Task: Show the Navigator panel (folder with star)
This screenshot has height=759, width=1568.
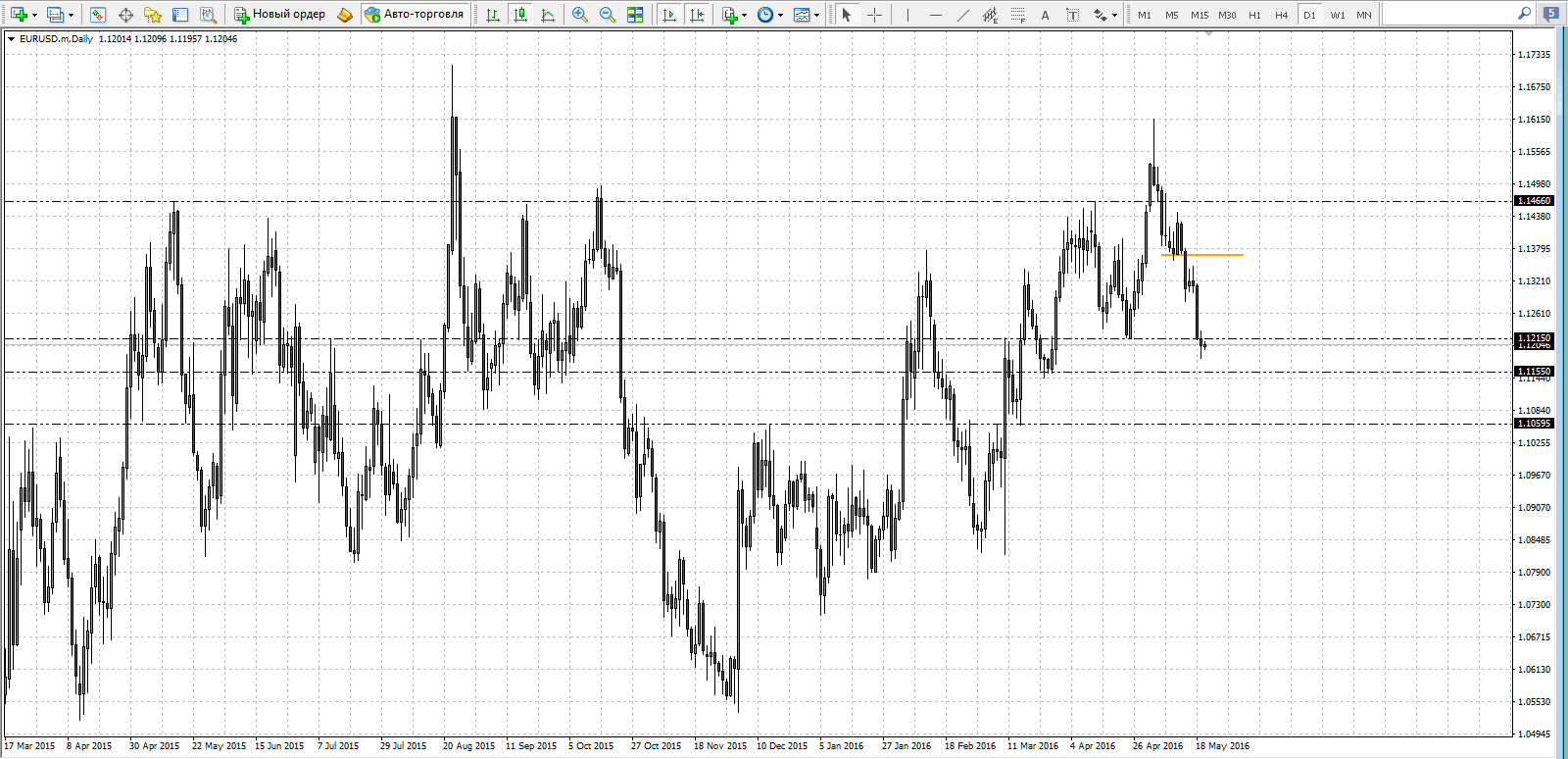Action: pos(153,15)
